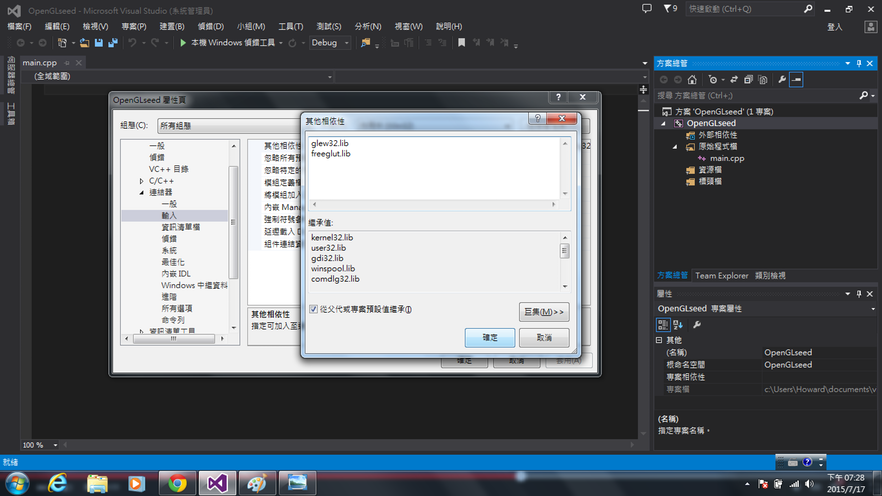Viewport: 882px width, 496px height.
Task: Open Google Chrome from the taskbar
Action: pos(177,483)
